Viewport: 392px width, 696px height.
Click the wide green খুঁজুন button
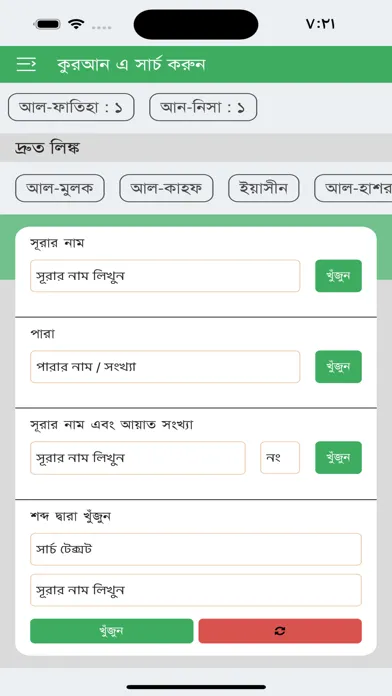tap(112, 631)
